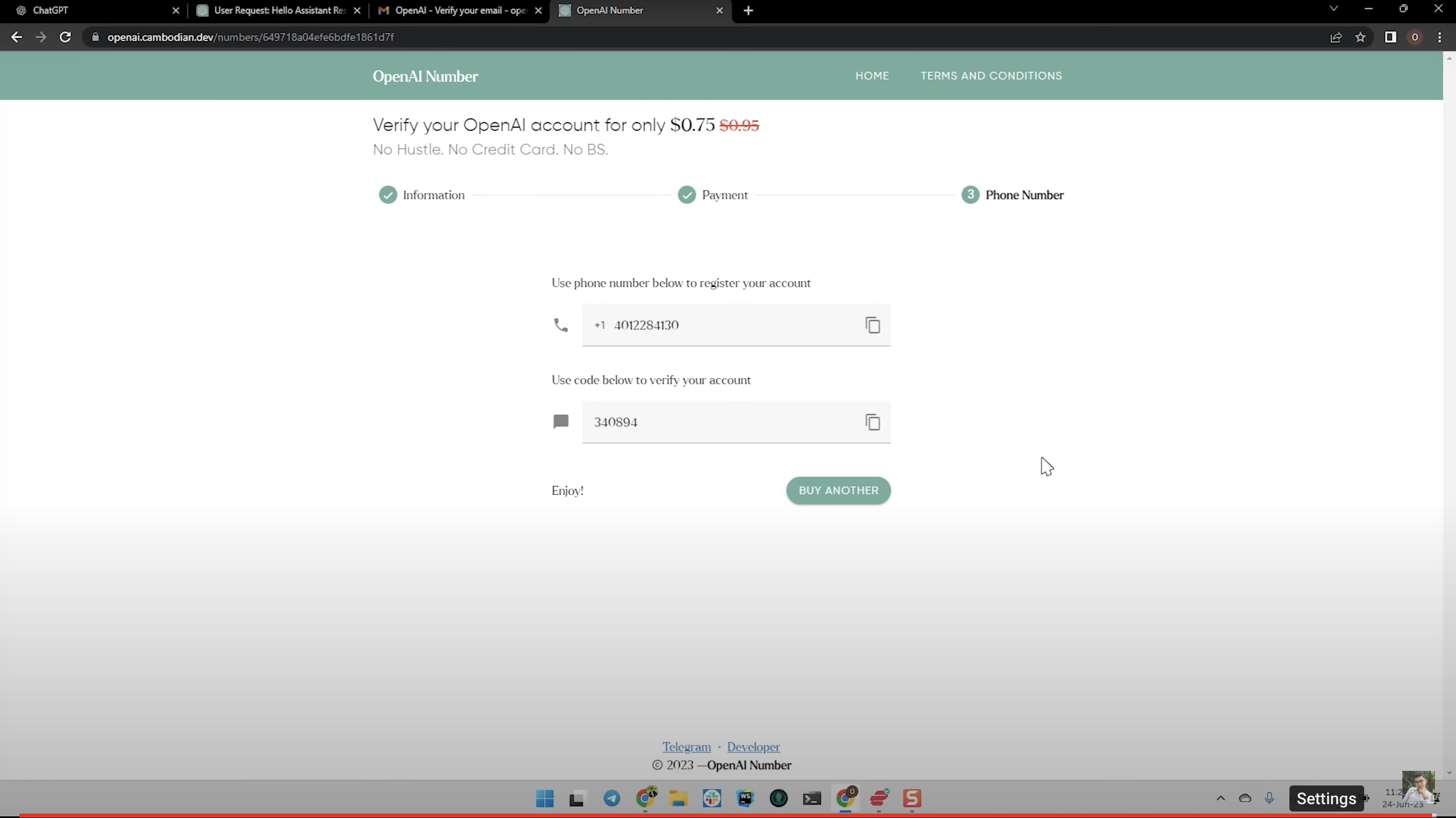This screenshot has height=818, width=1456.
Task: Open the Windows Start menu
Action: [545, 798]
